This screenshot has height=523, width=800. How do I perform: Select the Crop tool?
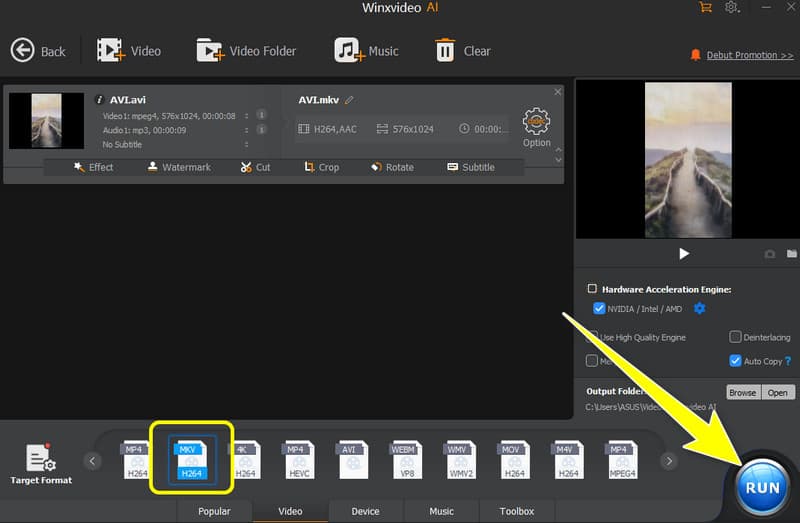311,167
